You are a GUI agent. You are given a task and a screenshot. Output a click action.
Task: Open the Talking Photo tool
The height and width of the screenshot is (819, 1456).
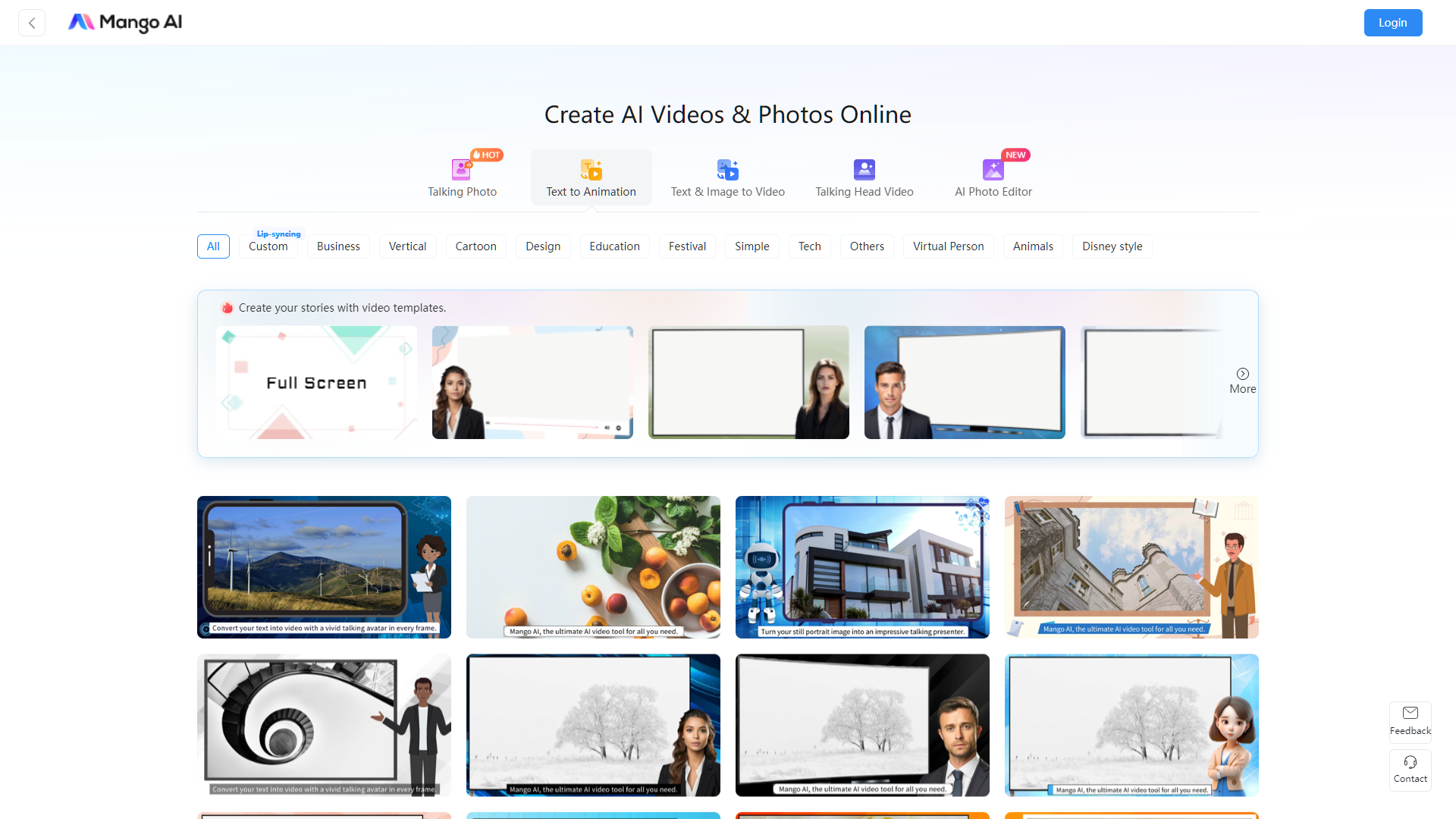462,177
